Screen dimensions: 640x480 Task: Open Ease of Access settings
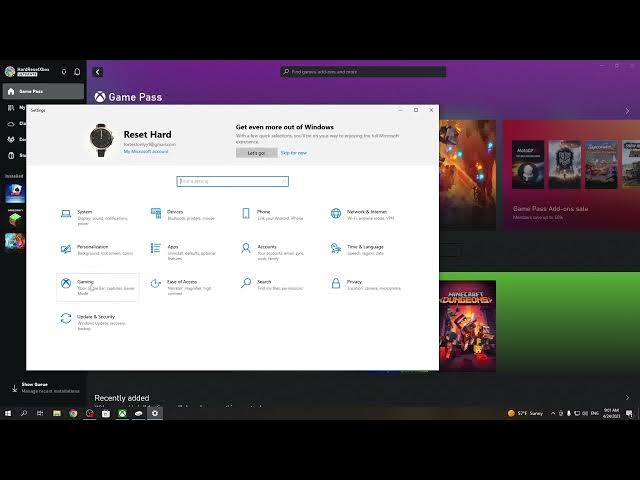187,287
